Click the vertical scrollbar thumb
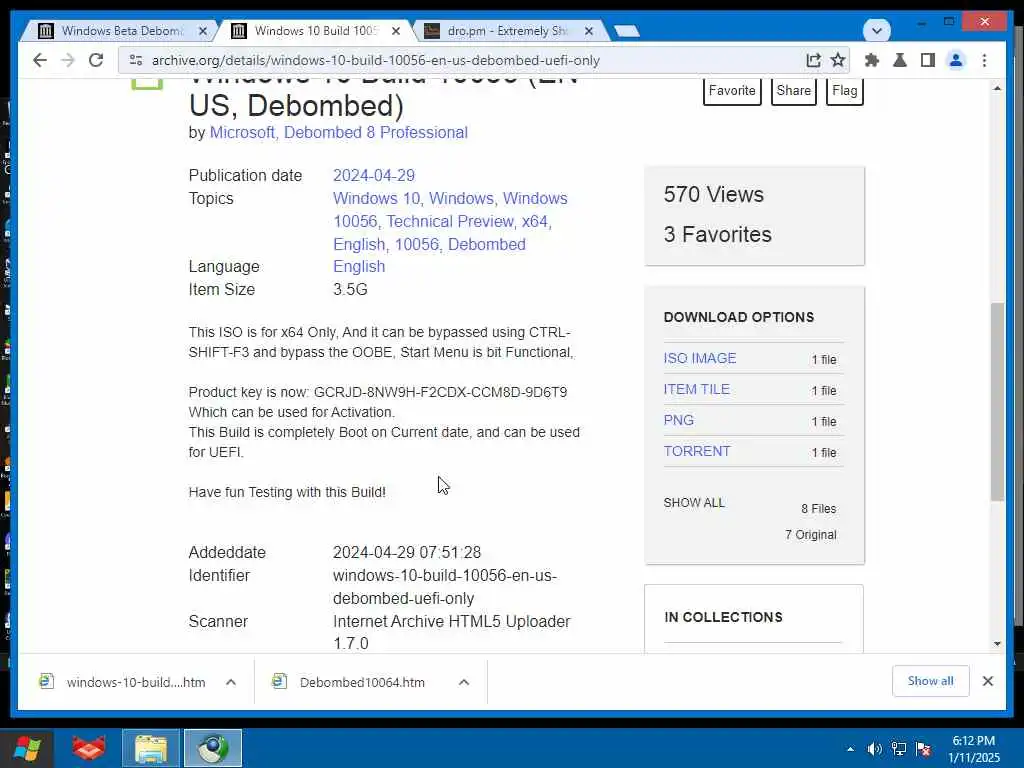This screenshot has height=768, width=1024. pyautogui.click(x=997, y=402)
